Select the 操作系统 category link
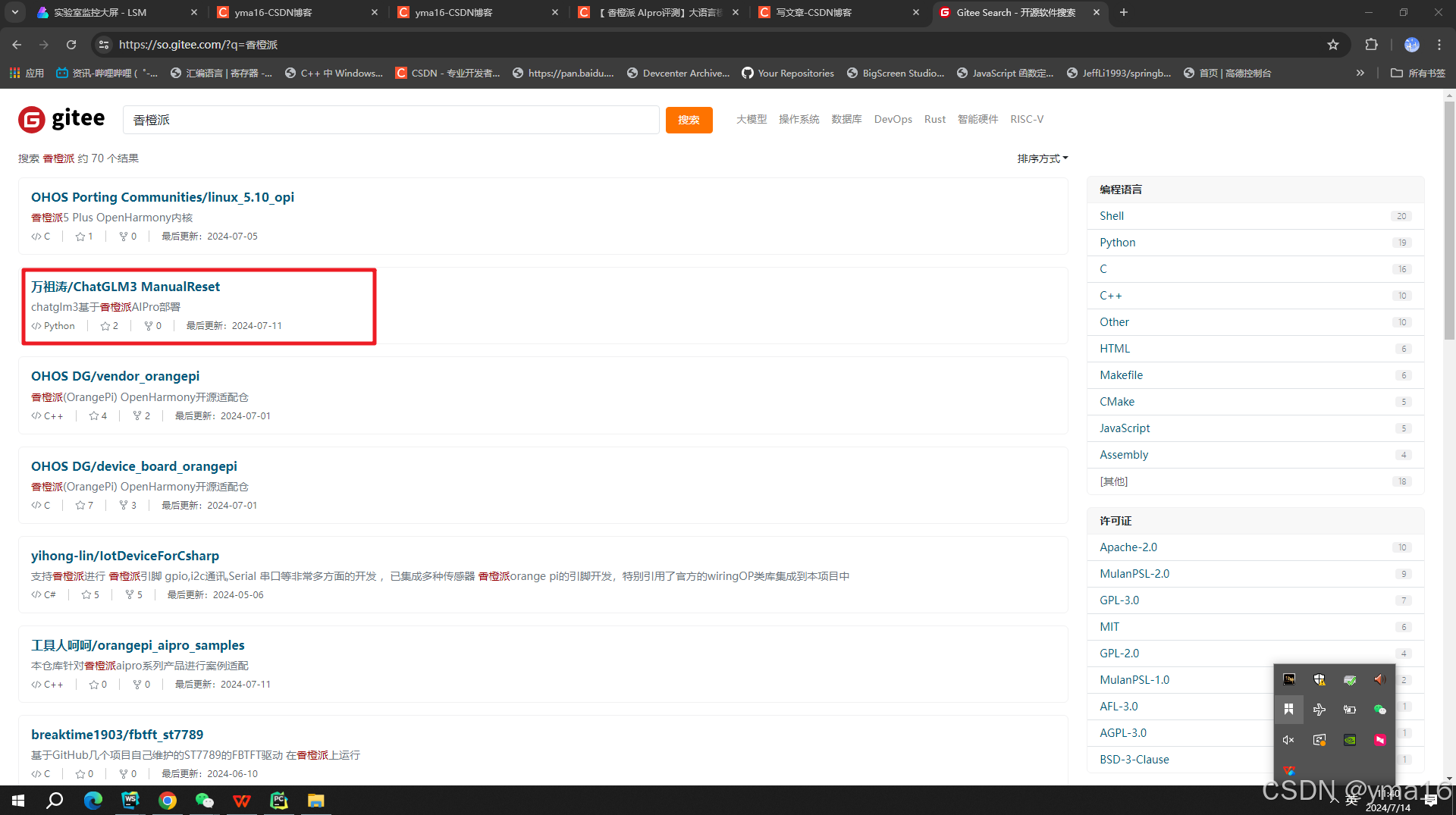This screenshot has width=1456, height=815. click(x=799, y=119)
